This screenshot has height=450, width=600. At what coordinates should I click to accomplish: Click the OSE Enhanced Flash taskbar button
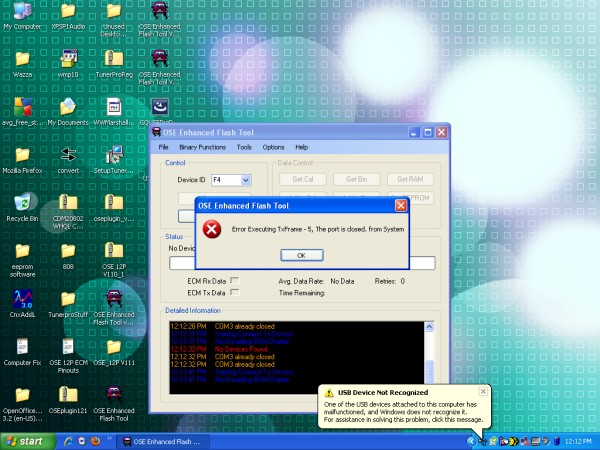[162, 442]
